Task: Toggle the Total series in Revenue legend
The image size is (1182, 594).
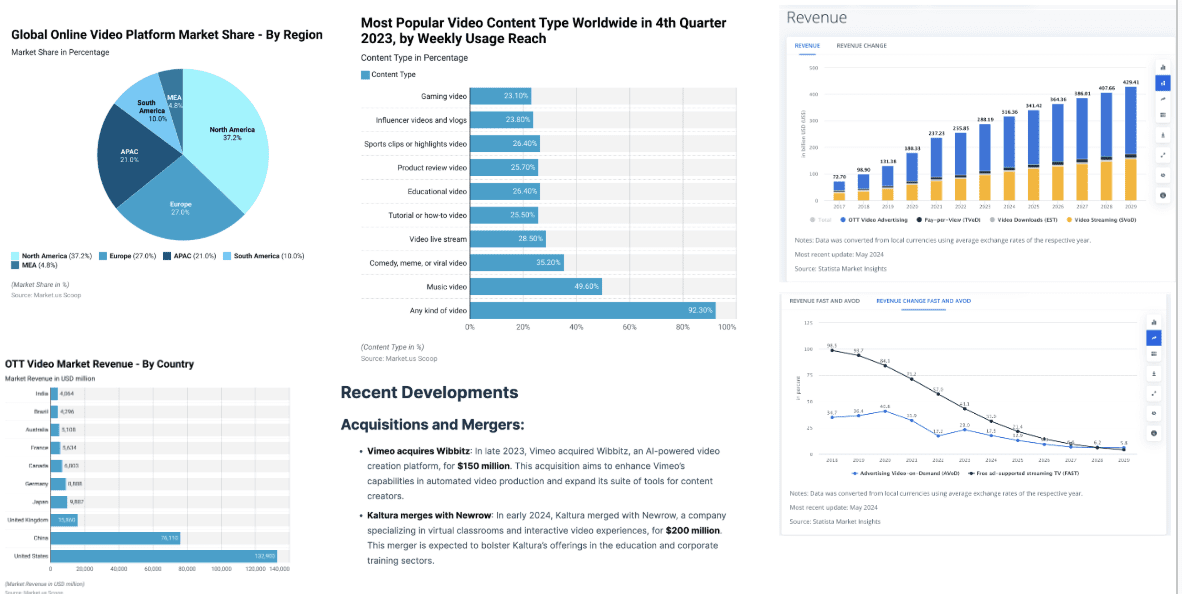Action: click(820, 219)
